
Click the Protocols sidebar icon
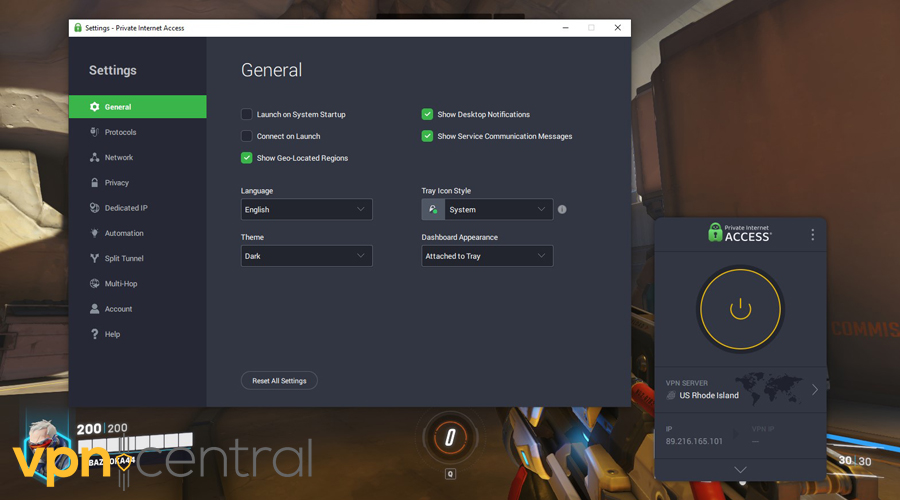95,132
